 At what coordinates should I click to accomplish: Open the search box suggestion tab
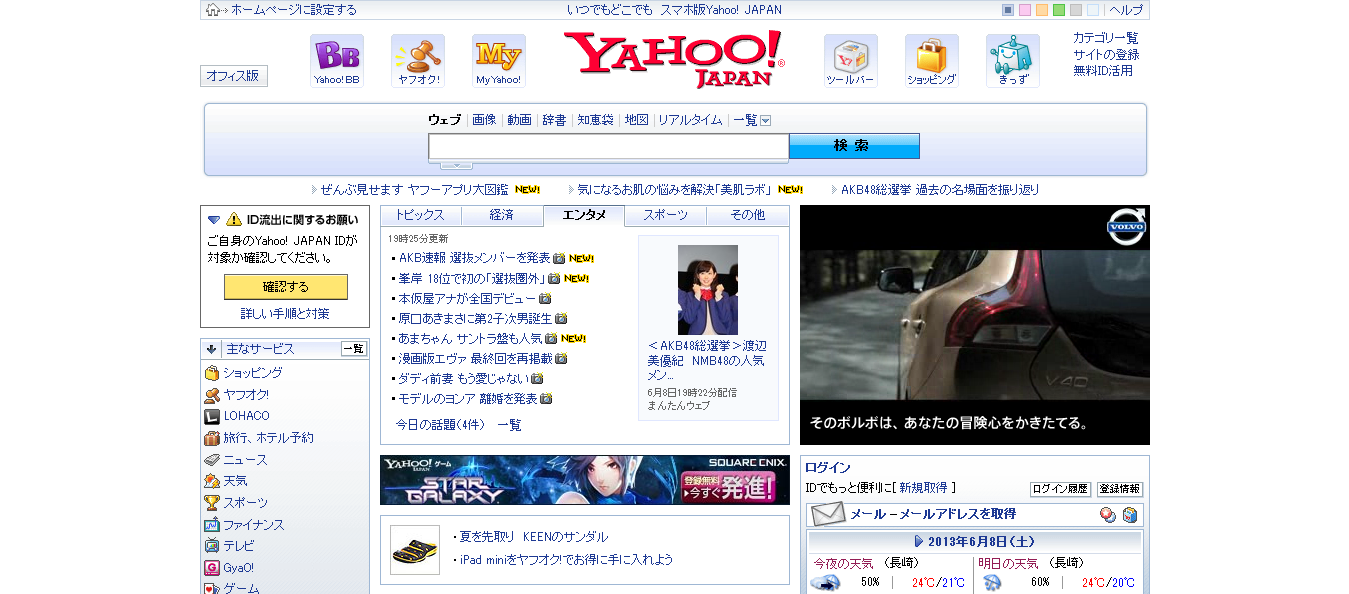(x=456, y=165)
